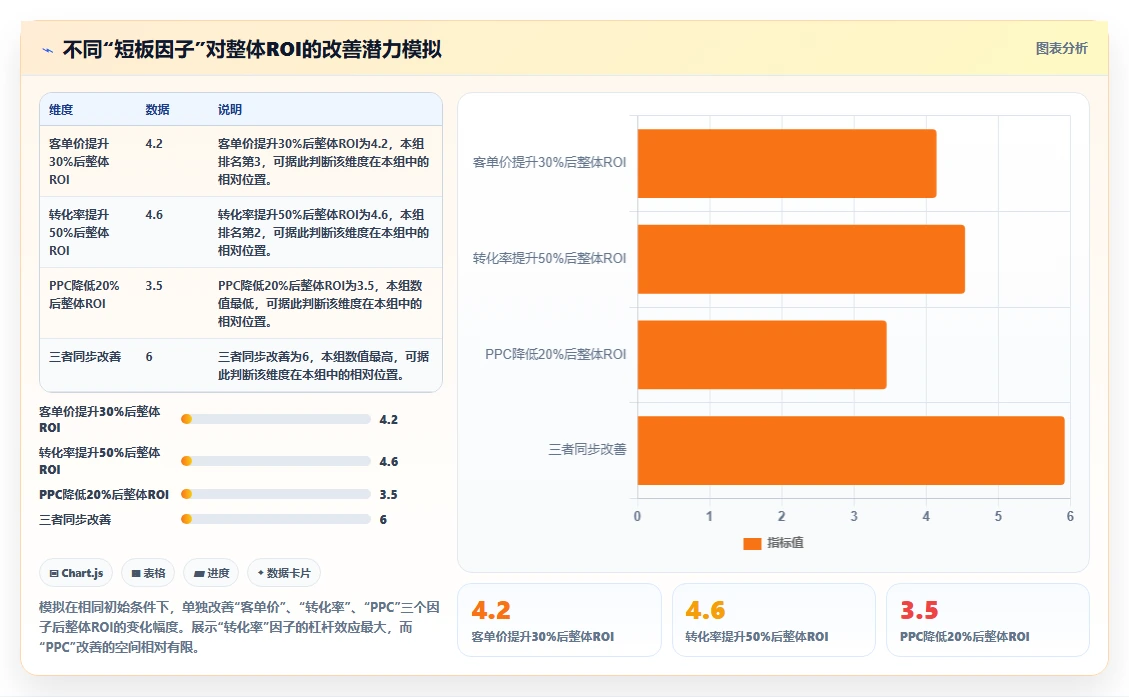Click table cell 客单价提升30%后整体ROI in 维度 column

[x=79, y=161]
